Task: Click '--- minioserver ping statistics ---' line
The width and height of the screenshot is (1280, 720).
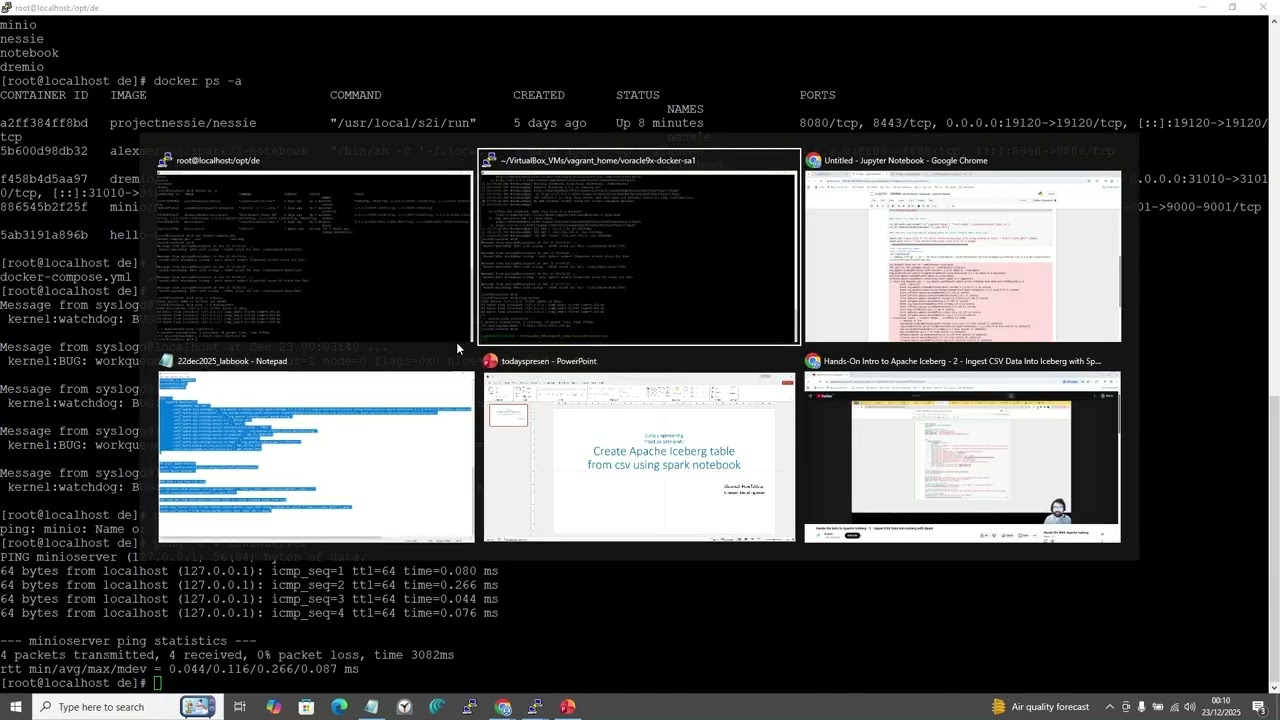Action: tap(128, 641)
